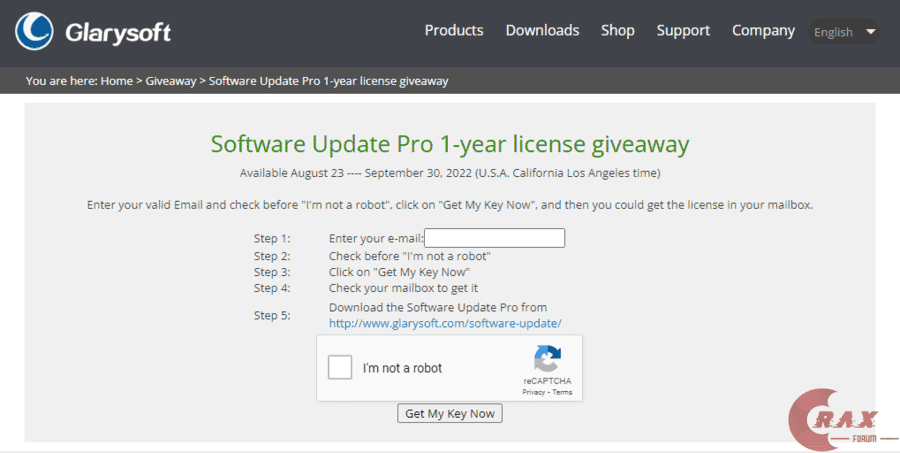Open the glarysoft.com/software-update link

point(445,323)
